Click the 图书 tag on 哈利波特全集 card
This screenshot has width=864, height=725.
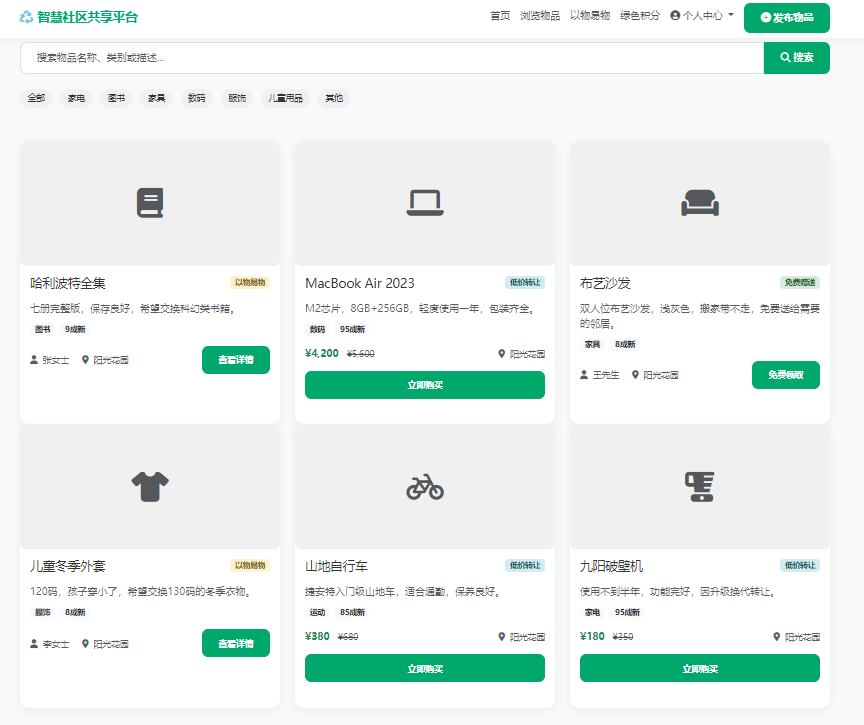pos(42,329)
